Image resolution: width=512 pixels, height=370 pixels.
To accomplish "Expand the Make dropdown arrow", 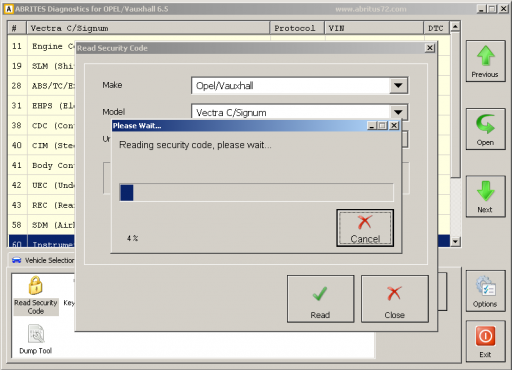I will point(398,86).
